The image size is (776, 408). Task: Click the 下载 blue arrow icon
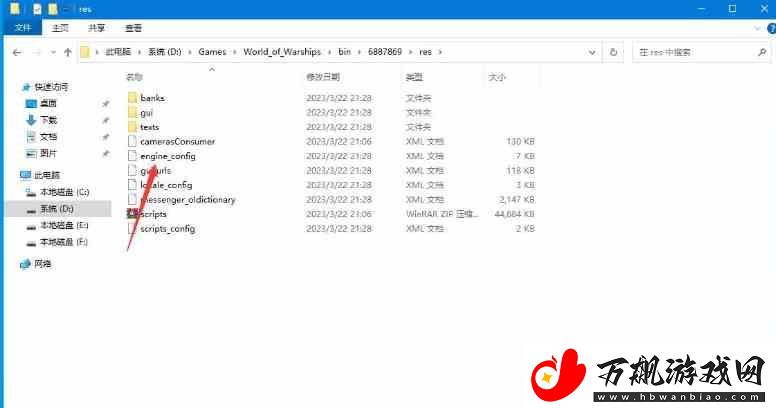(x=31, y=120)
